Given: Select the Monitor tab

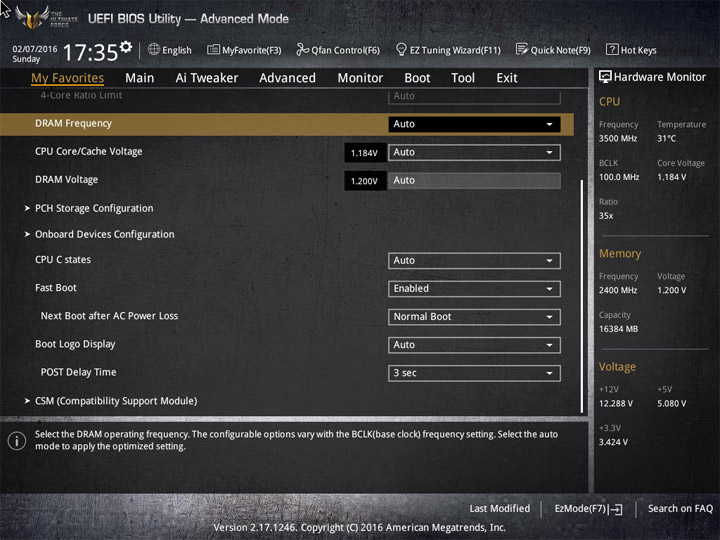Looking at the screenshot, I should [360, 78].
